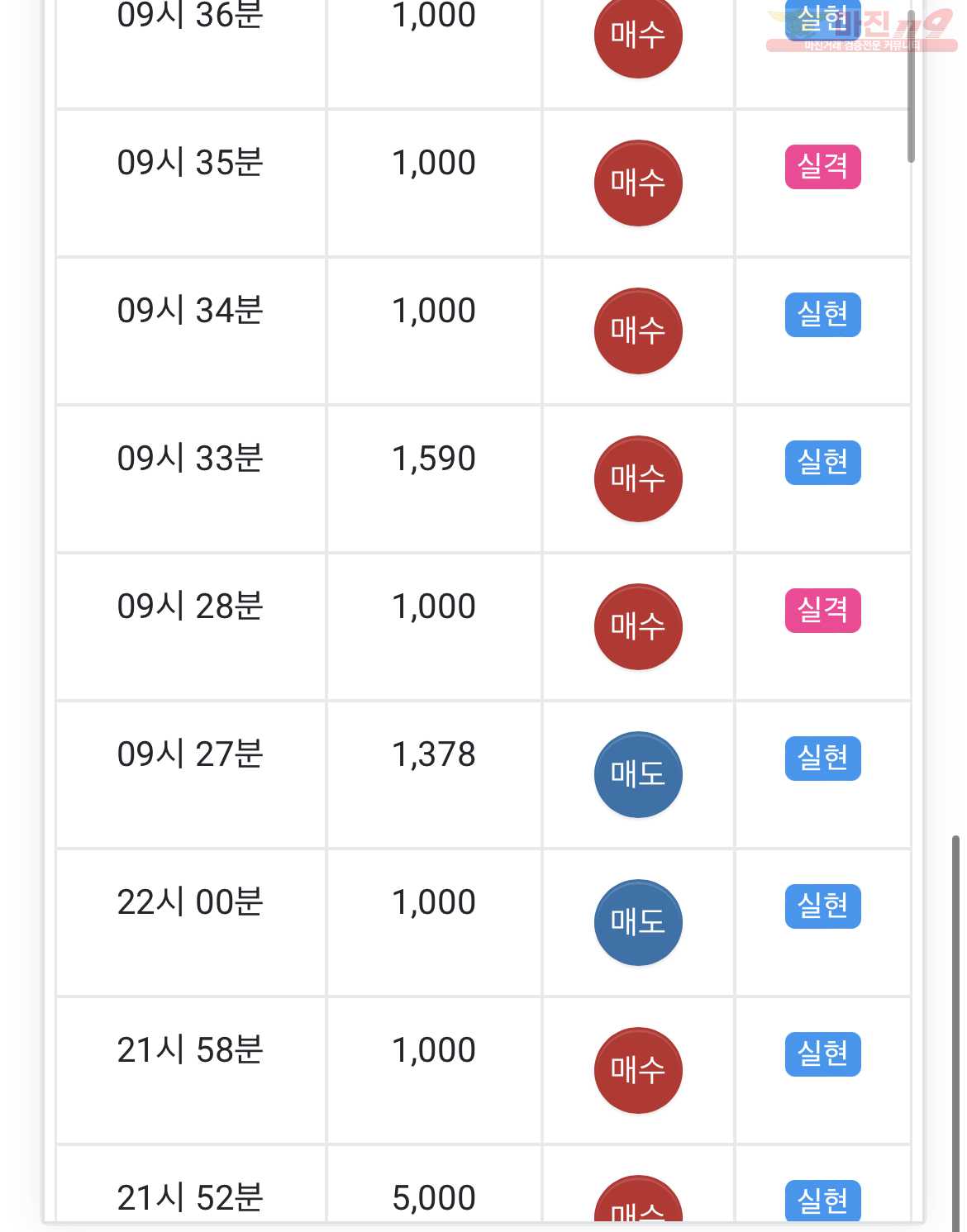Click the inner table scrollbar thumb
Image resolution: width=967 pixels, height=1232 pixels.
911,87
